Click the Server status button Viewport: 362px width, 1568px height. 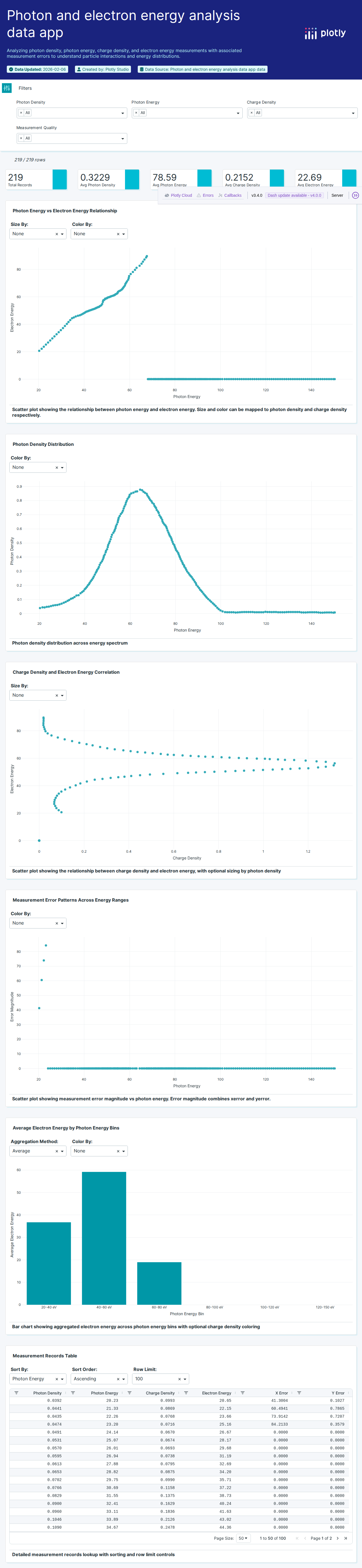point(337,195)
